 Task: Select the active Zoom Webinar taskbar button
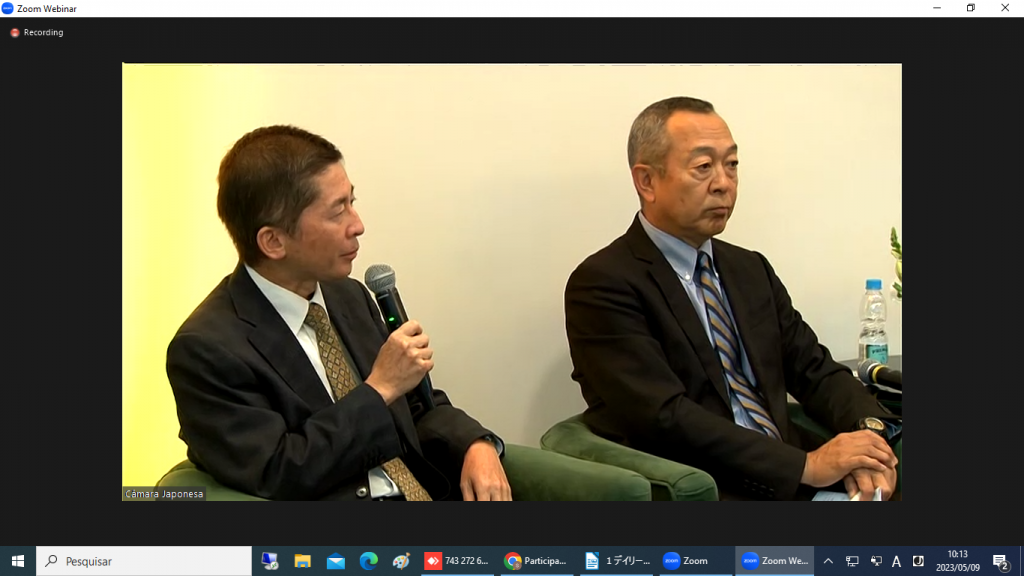click(x=775, y=561)
